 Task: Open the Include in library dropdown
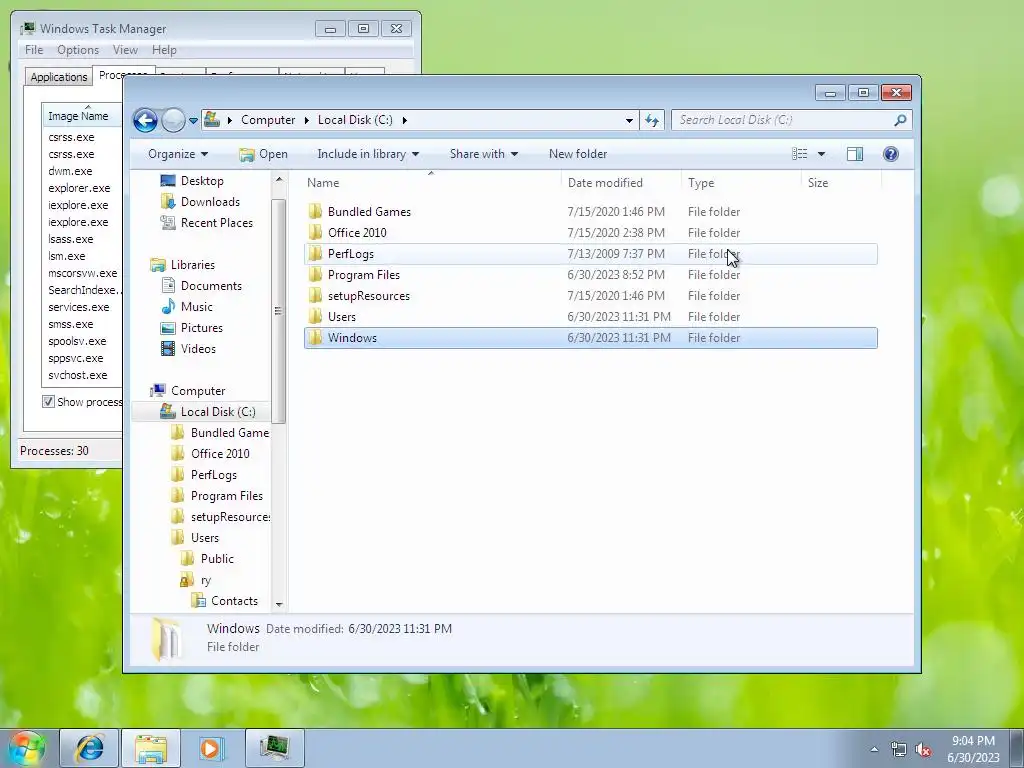click(368, 154)
